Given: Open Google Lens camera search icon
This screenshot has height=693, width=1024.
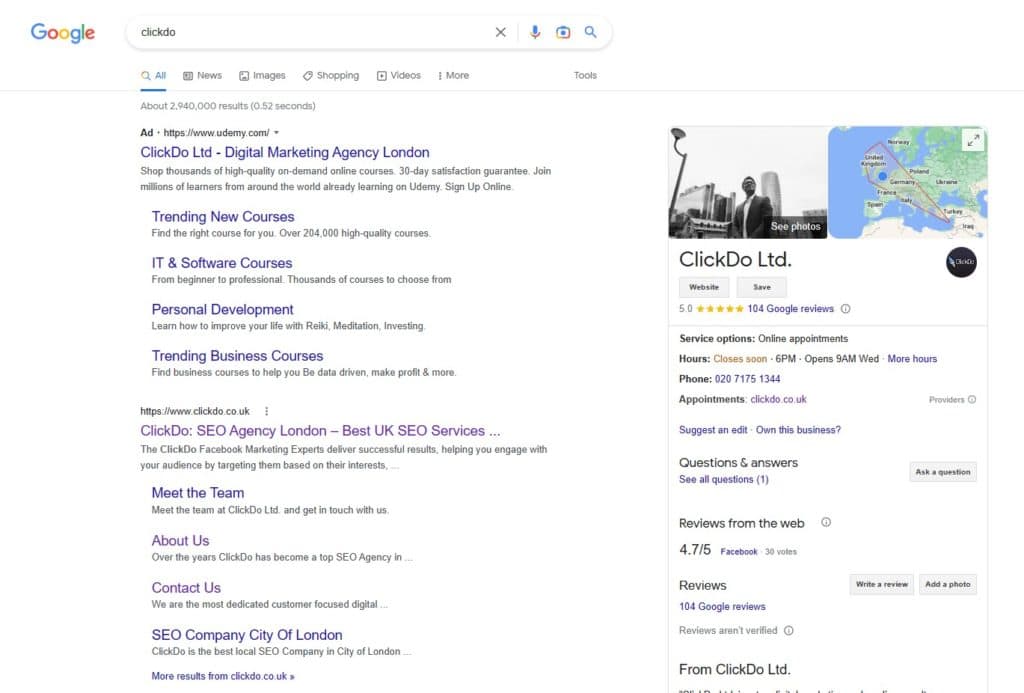Looking at the screenshot, I should pos(563,32).
